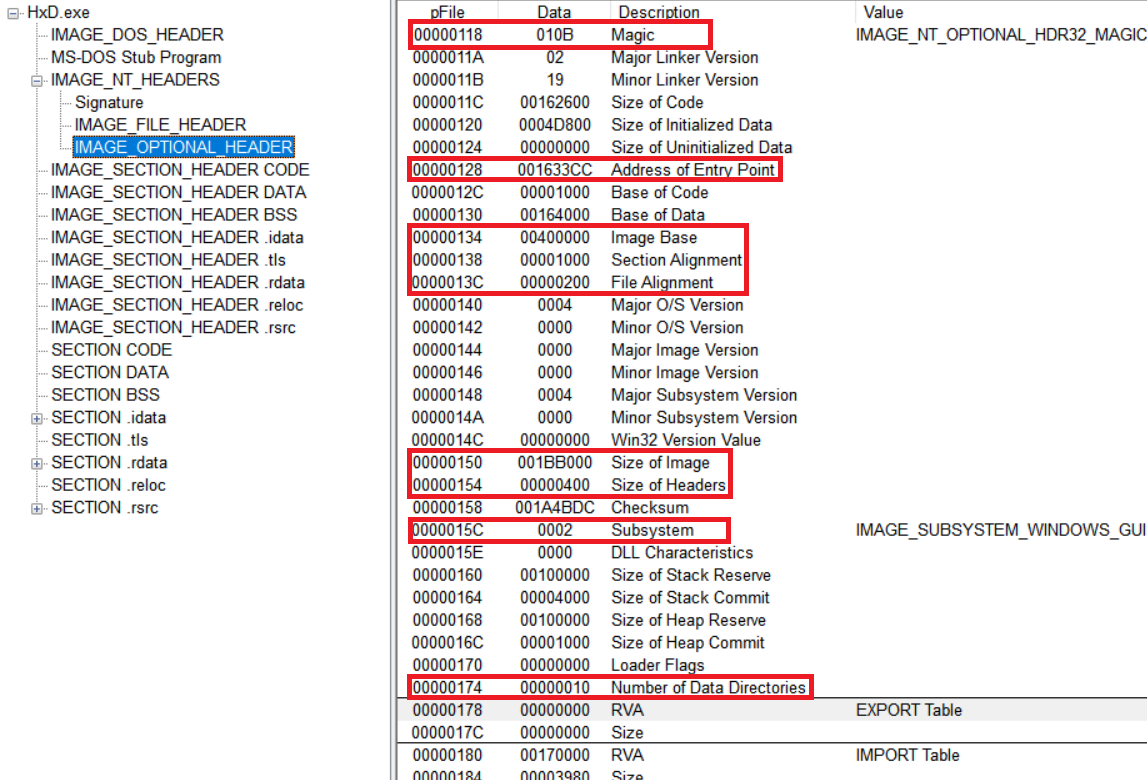Select the SECTION BSS tree item
The height and width of the screenshot is (780, 1147).
tap(105, 395)
